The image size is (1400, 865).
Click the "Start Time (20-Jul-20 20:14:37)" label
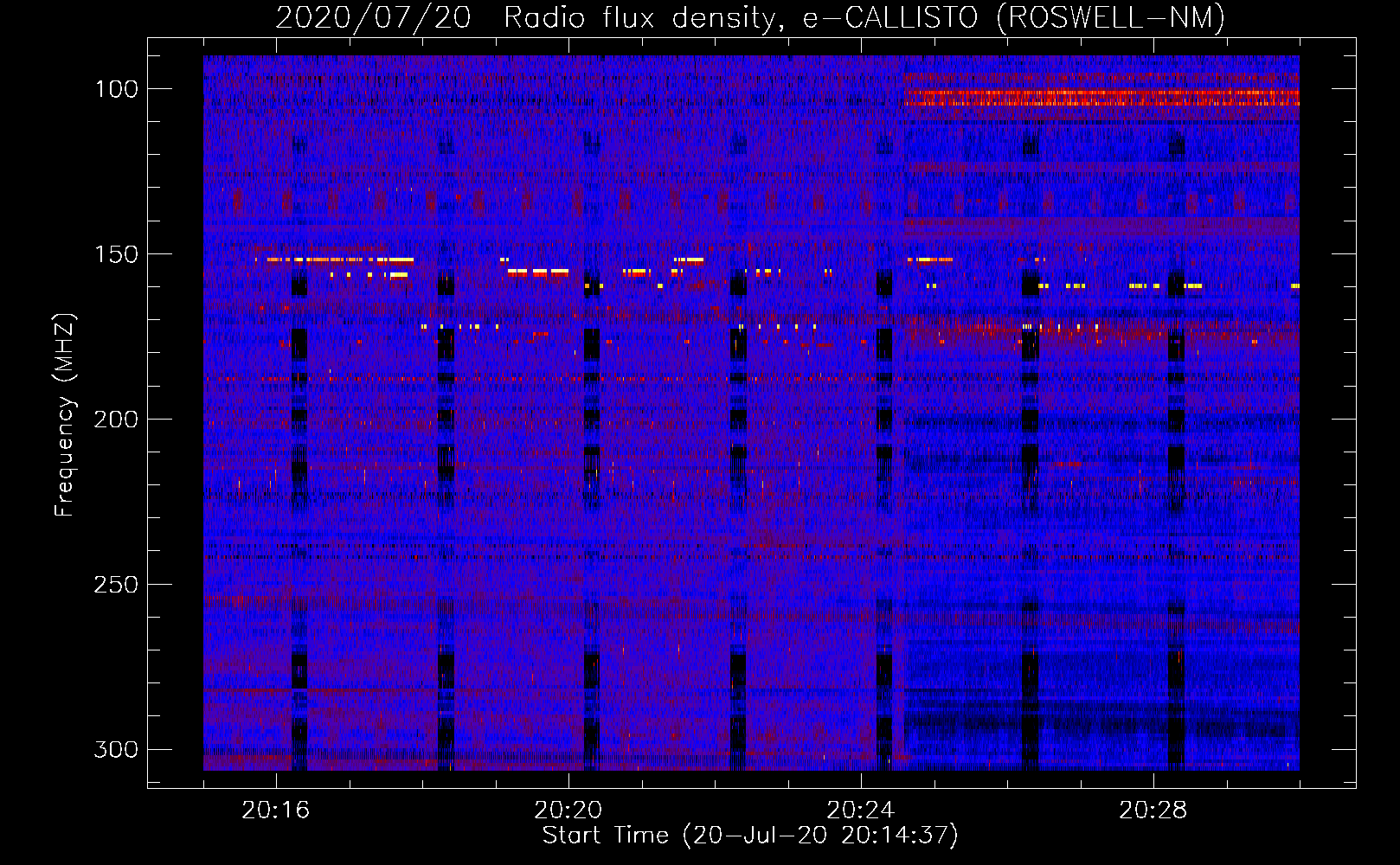(x=750, y=836)
